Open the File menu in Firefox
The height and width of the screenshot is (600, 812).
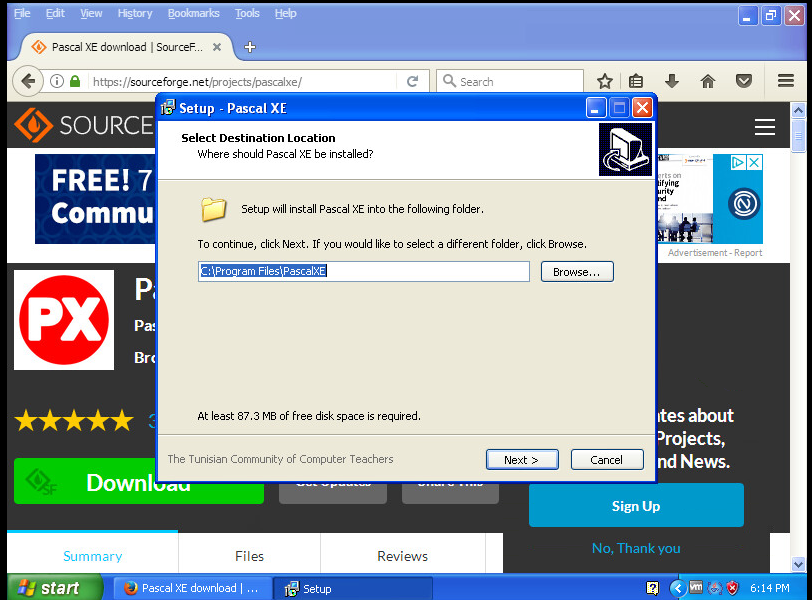click(22, 13)
